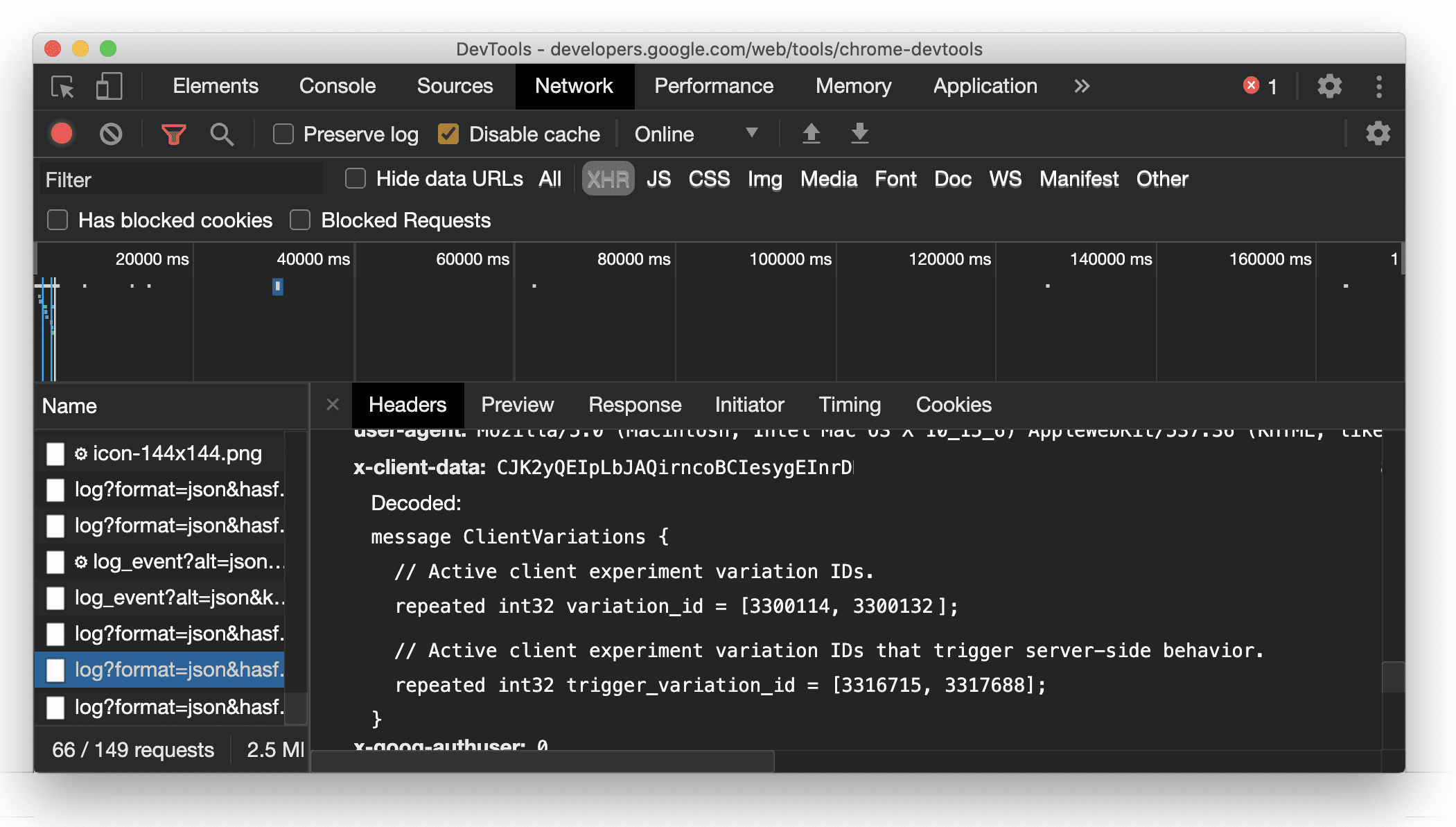Viewport: 1456px width, 827px height.
Task: Click the Preview tab button
Action: [x=517, y=405]
